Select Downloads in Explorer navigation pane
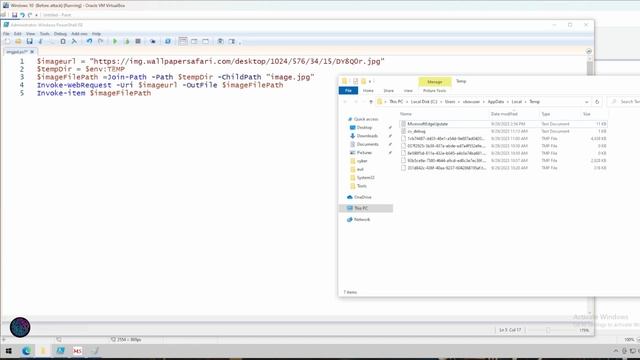The width and height of the screenshot is (640, 360). click(x=364, y=136)
